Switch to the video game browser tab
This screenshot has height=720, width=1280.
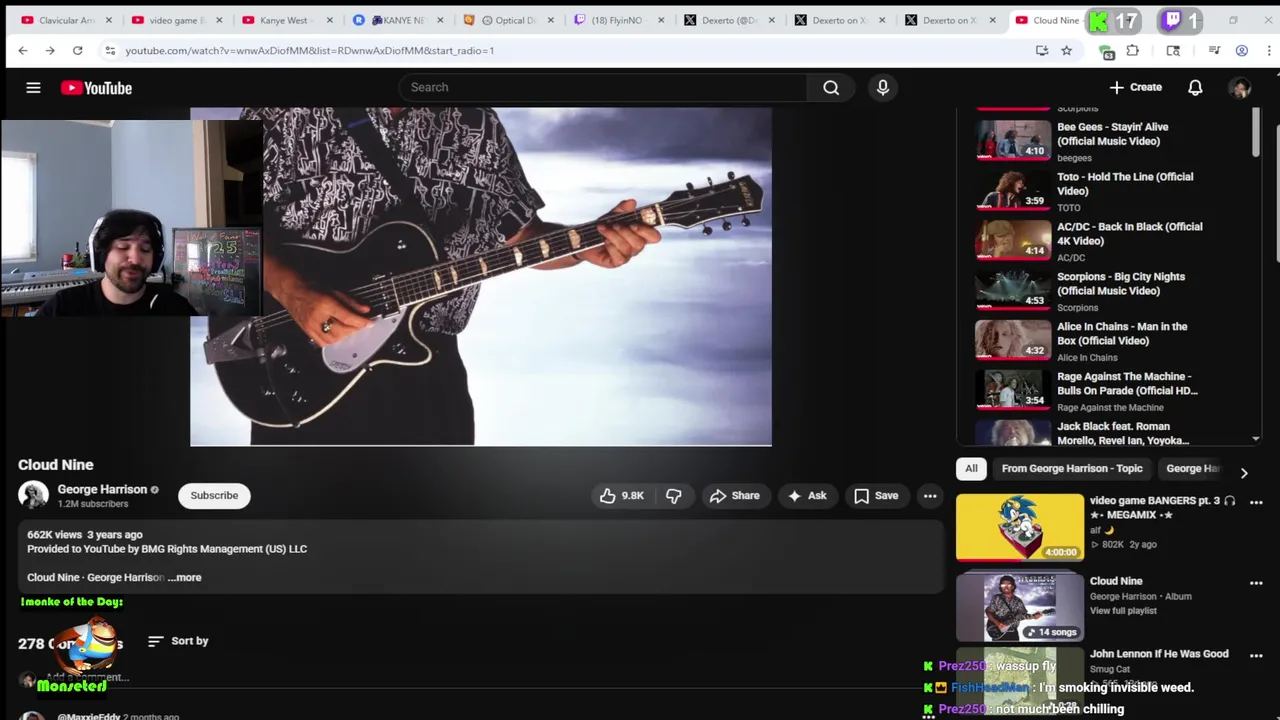(178, 20)
